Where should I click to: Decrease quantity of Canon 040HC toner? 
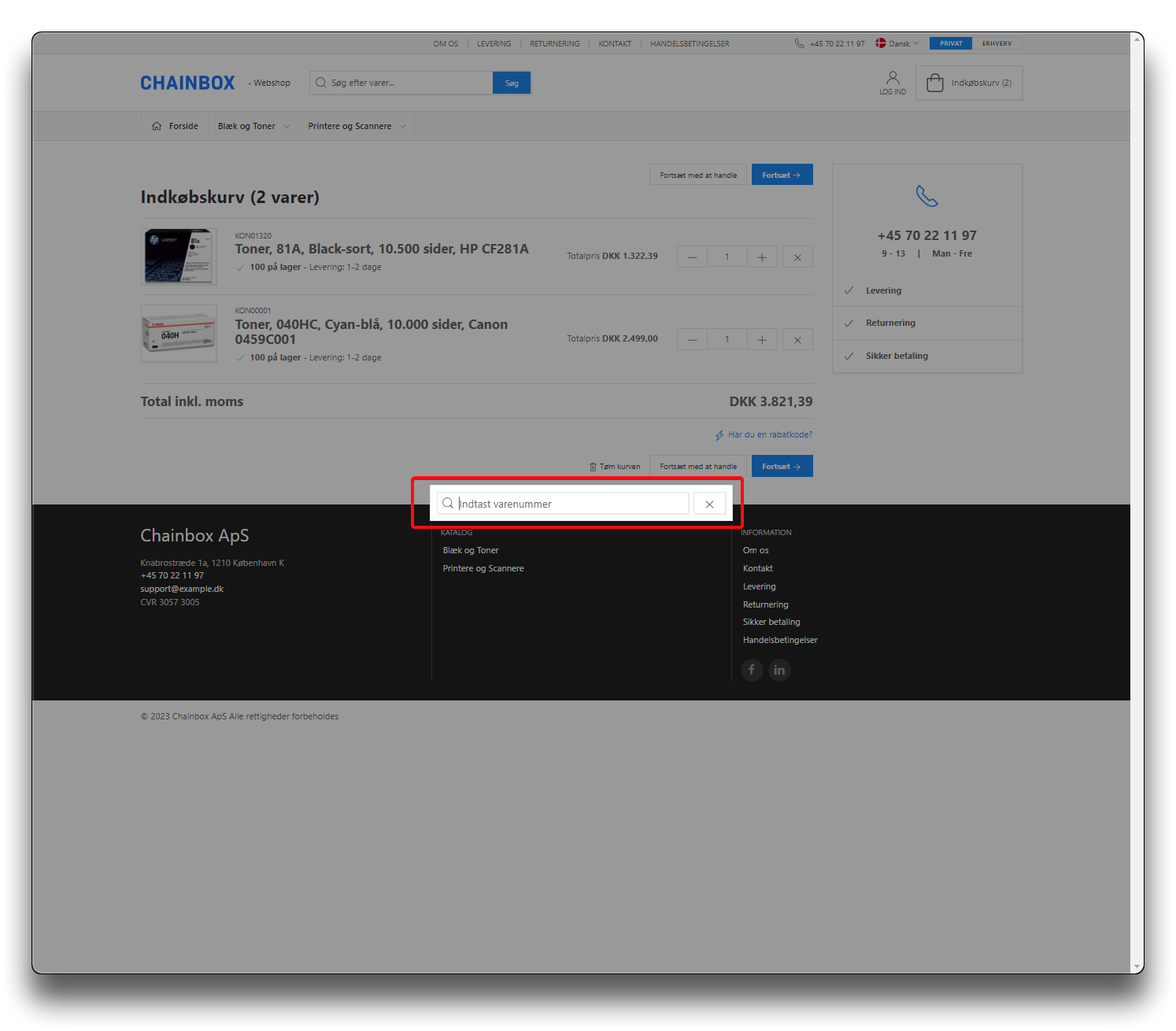click(692, 340)
